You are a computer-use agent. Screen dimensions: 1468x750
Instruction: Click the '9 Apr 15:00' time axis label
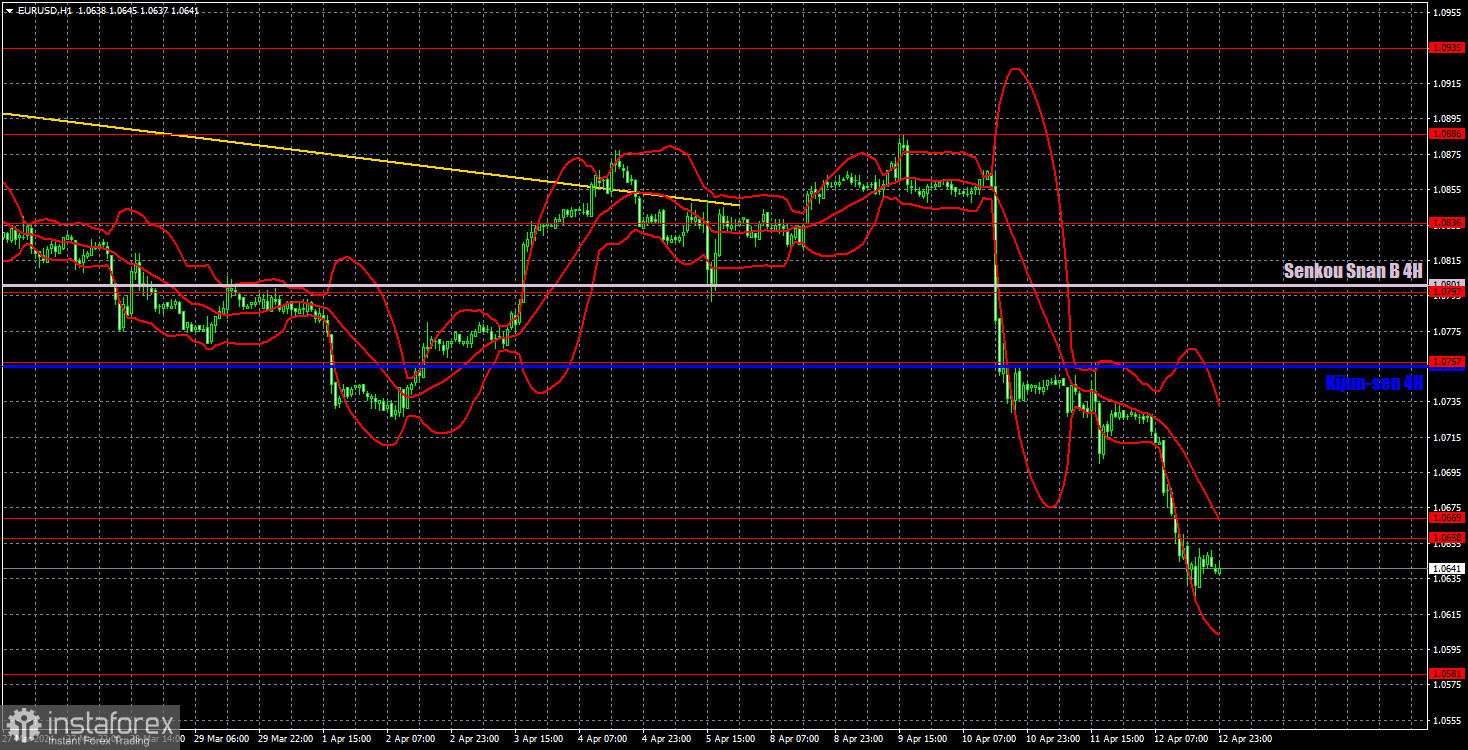[923, 739]
